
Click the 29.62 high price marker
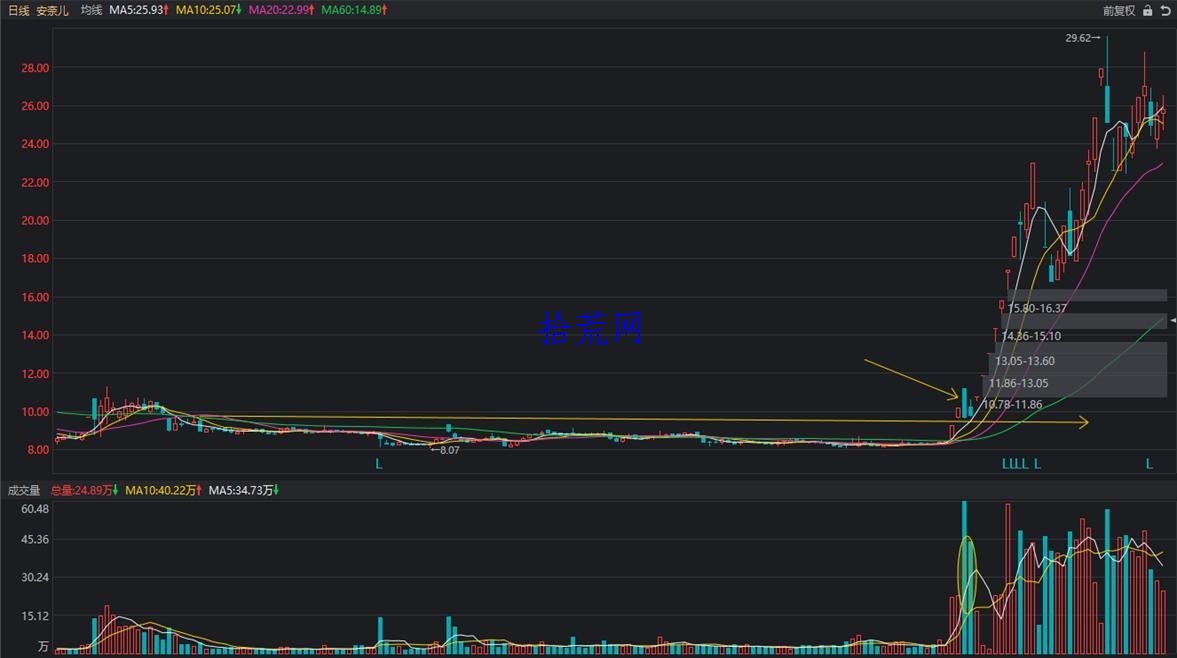tap(1082, 38)
